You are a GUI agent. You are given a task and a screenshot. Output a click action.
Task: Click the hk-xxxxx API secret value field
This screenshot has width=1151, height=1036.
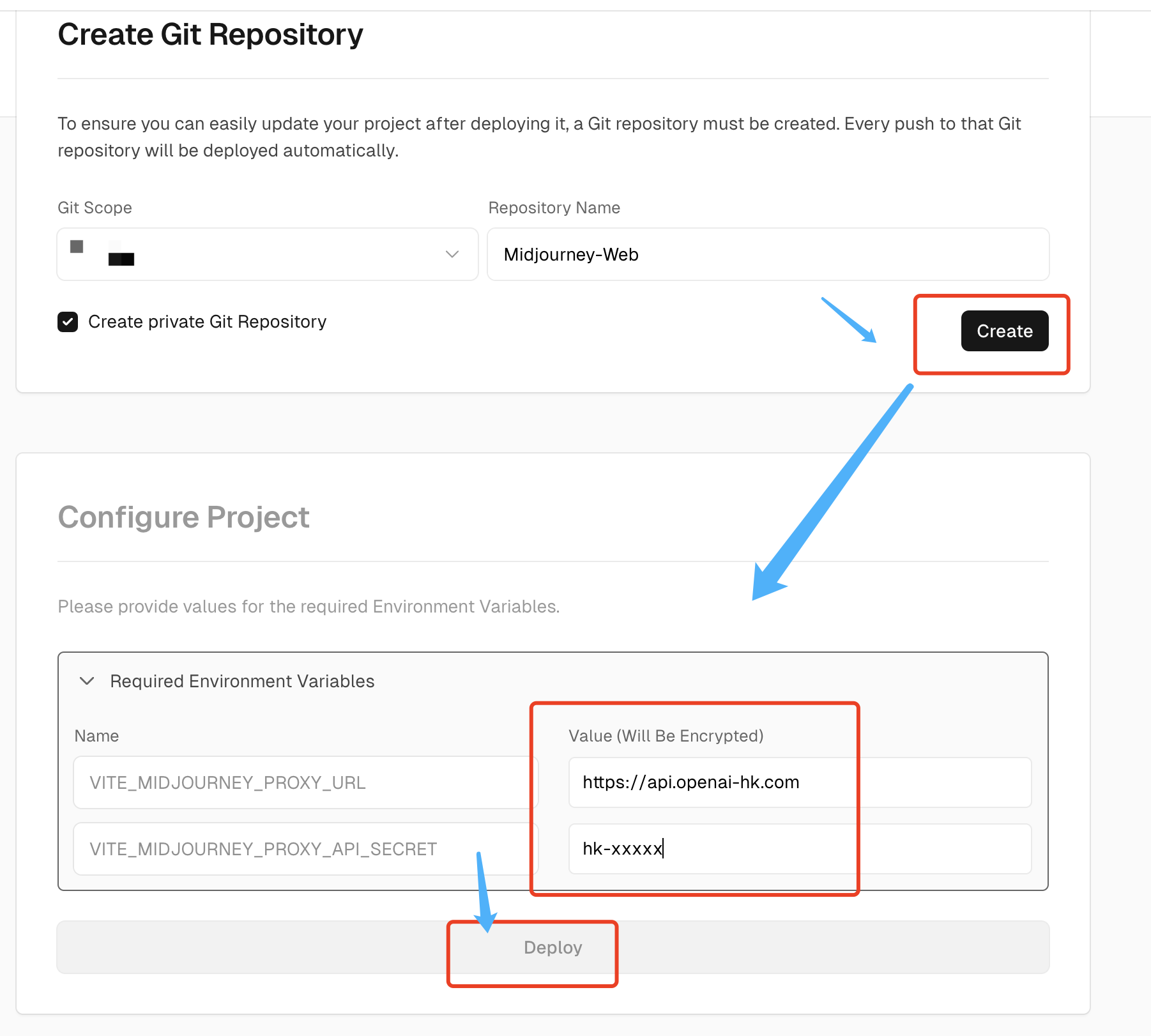[x=800, y=849]
